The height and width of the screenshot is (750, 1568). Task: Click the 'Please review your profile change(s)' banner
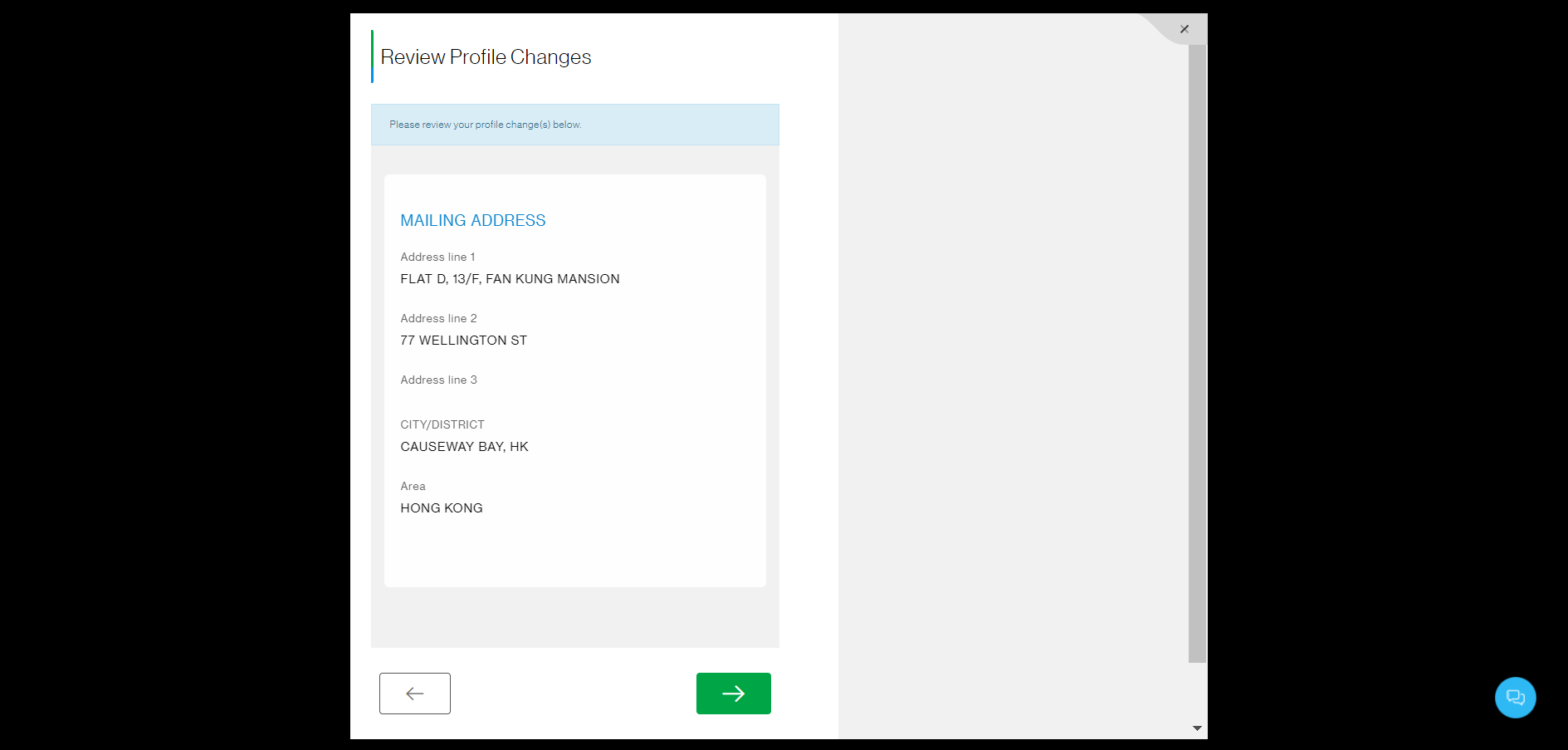574,125
